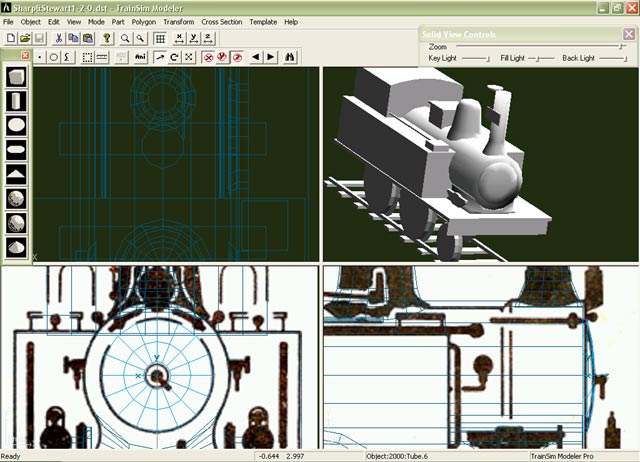Open the Cross Section menu
The image size is (640, 462).
[221, 21]
